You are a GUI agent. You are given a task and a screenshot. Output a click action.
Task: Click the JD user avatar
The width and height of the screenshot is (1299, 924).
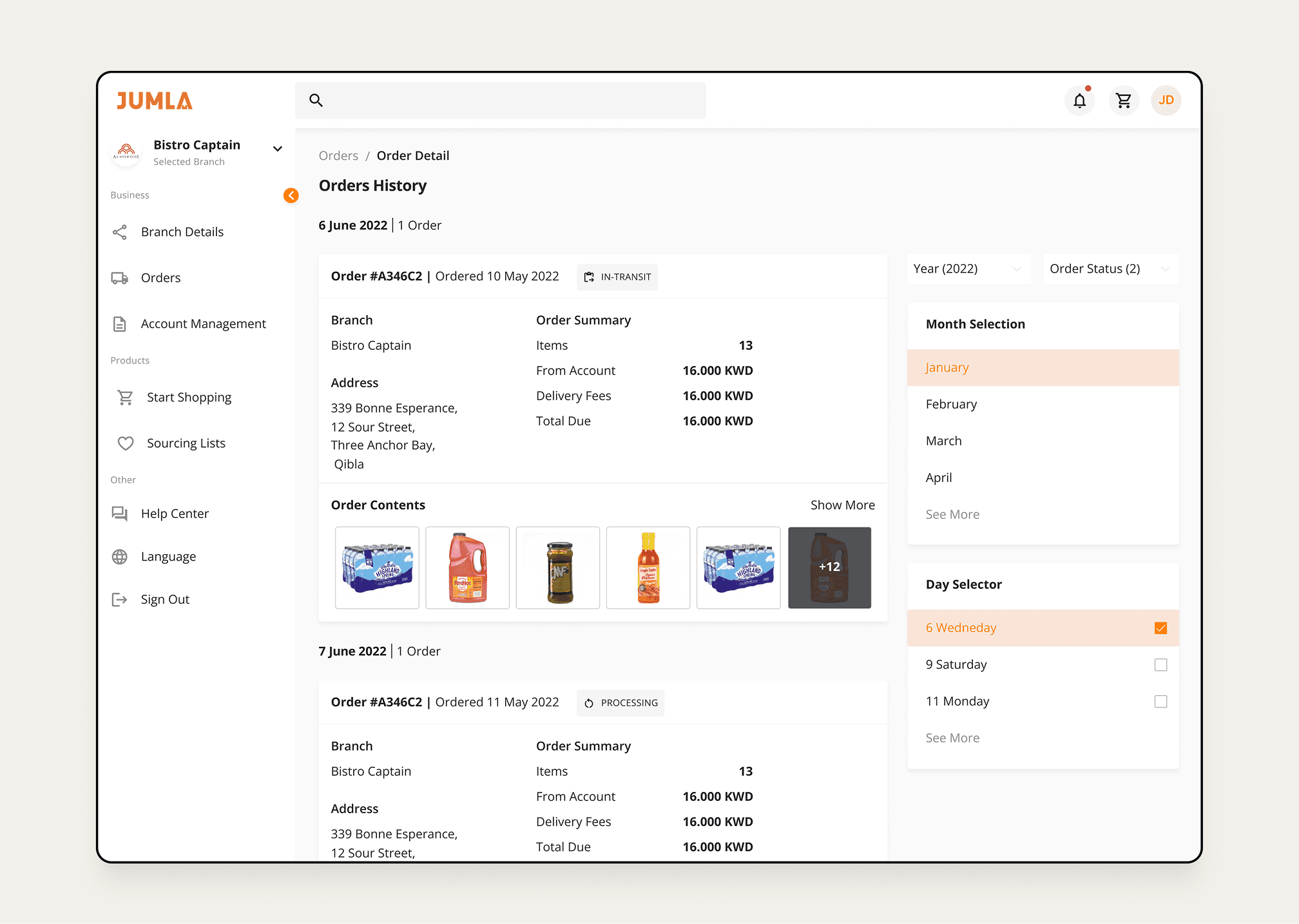tap(1166, 101)
